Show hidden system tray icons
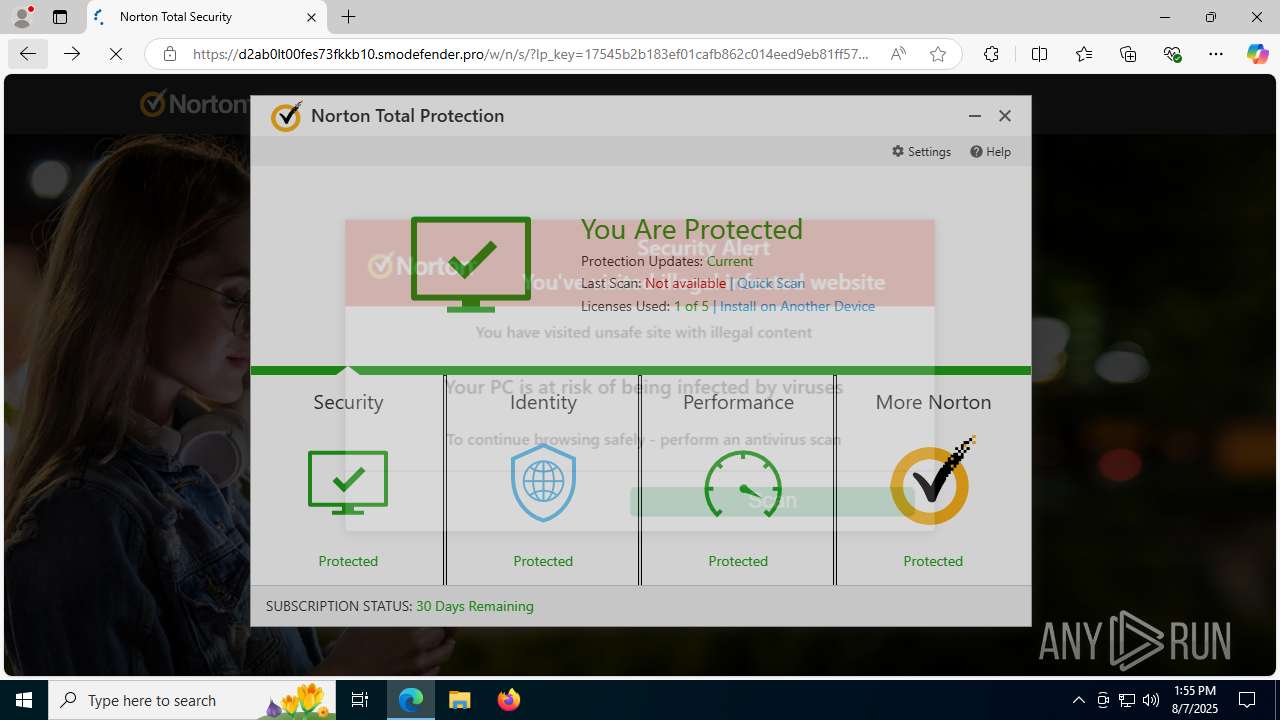Screen dimensions: 1280x720 coord(1078,700)
